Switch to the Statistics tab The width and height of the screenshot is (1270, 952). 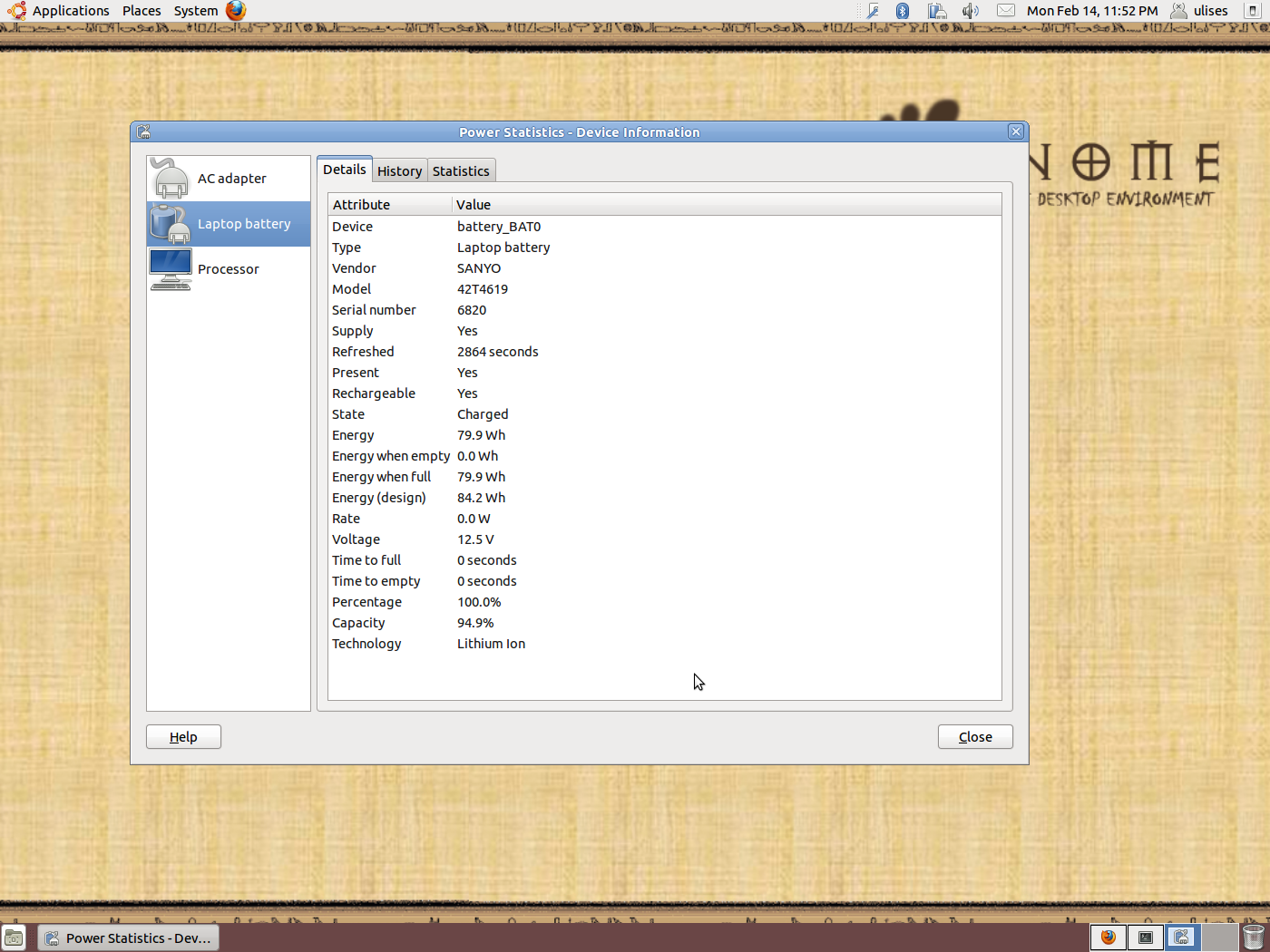(x=461, y=171)
